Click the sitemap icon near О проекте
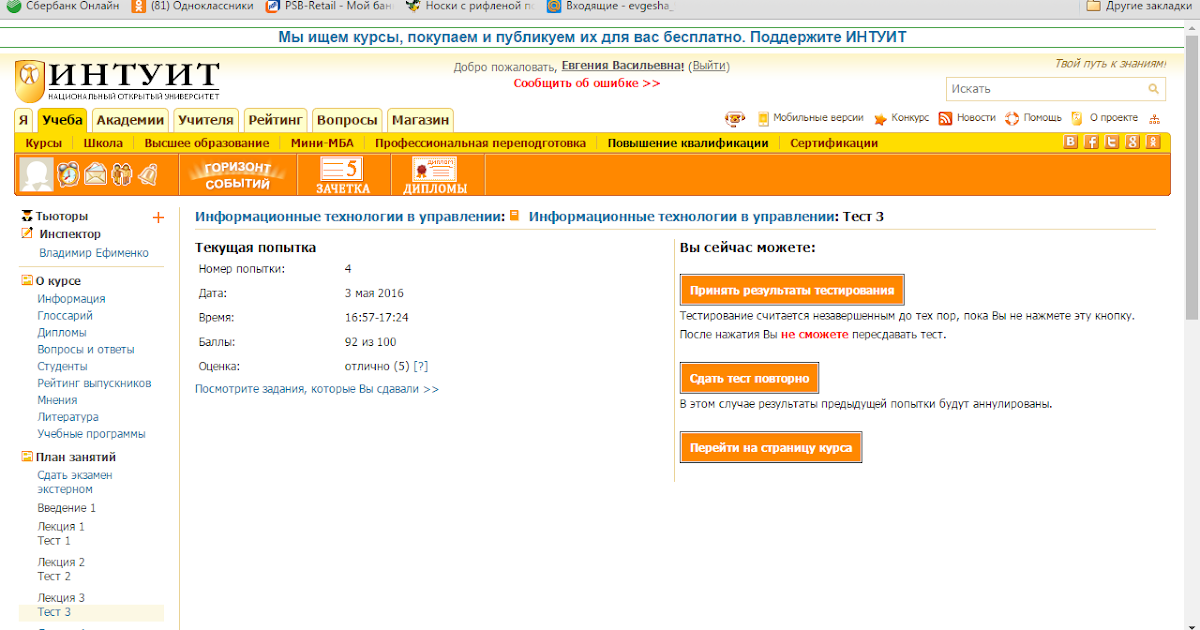Viewport: 1200px width, 630px height. (x=1155, y=118)
